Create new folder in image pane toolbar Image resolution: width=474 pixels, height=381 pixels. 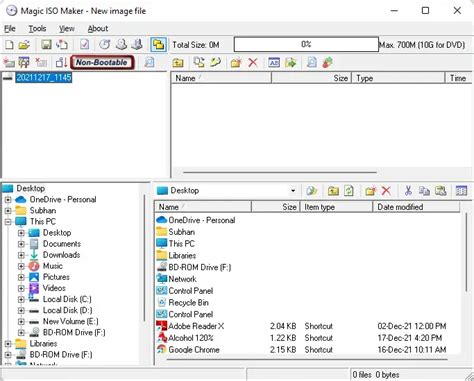coord(236,62)
